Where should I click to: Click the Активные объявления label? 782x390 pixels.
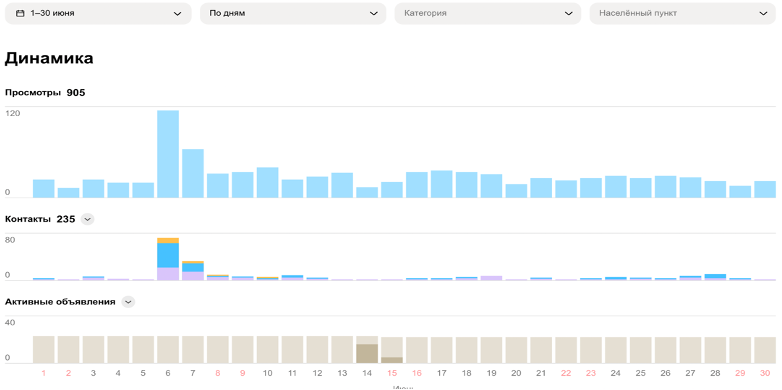[60, 302]
